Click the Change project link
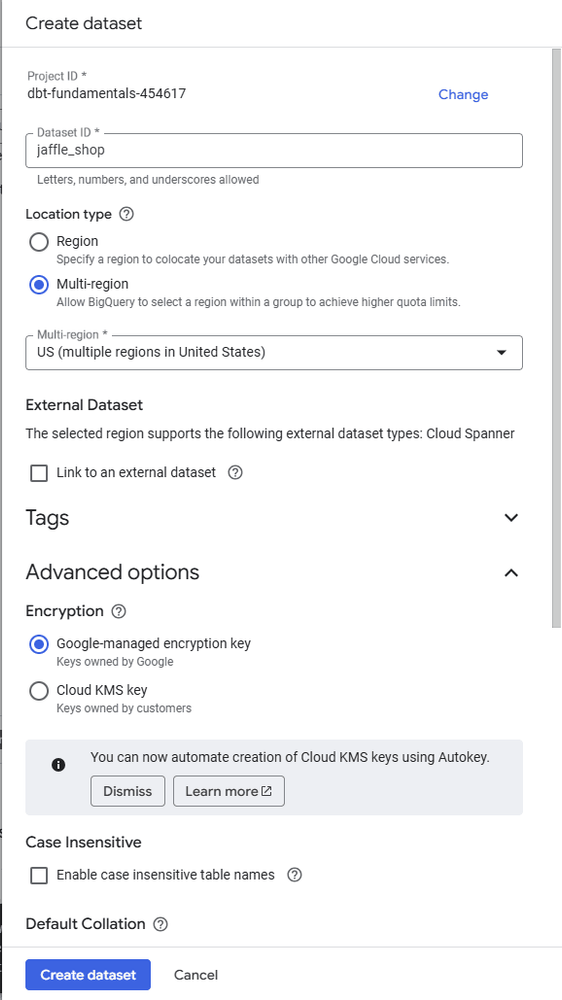The height and width of the screenshot is (1000, 562). (x=463, y=94)
